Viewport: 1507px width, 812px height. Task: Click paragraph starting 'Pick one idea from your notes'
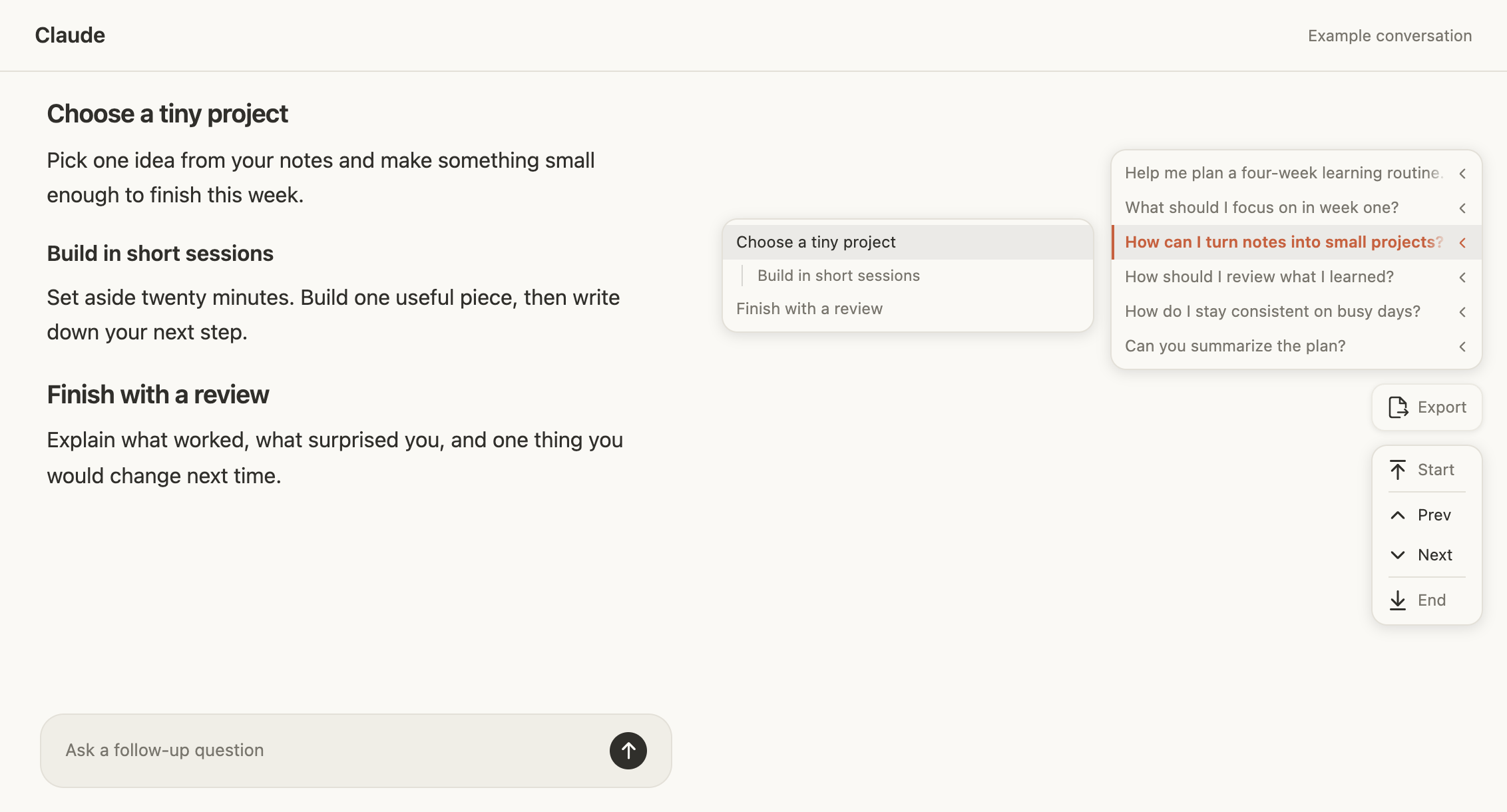coord(321,178)
